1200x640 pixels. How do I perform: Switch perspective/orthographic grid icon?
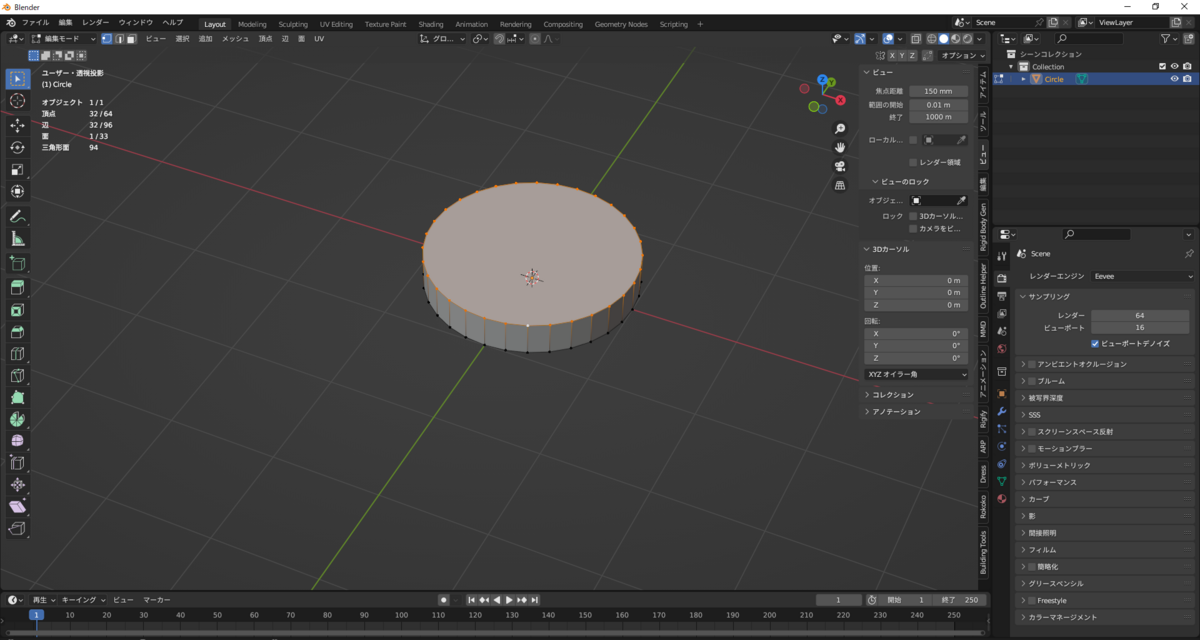tap(840, 185)
